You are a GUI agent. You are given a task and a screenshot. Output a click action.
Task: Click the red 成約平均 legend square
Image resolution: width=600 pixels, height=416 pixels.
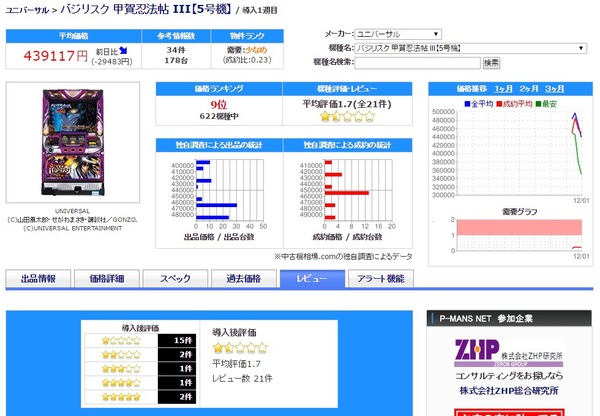pyautogui.click(x=499, y=104)
